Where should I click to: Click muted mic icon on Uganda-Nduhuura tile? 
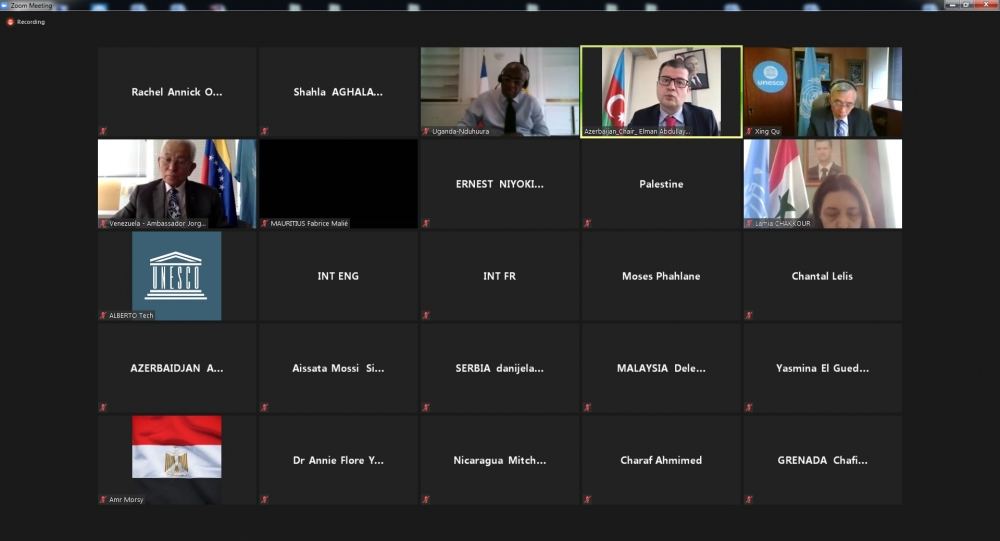click(426, 131)
